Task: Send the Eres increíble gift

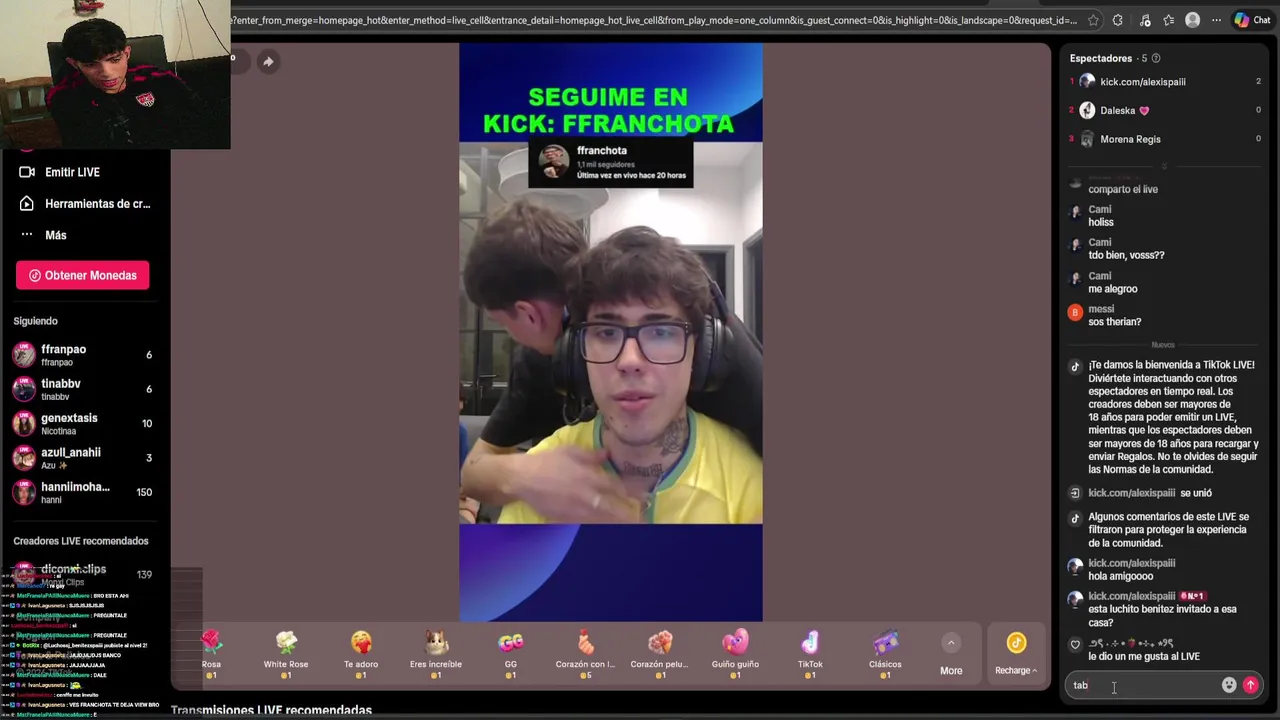Action: coord(436,655)
